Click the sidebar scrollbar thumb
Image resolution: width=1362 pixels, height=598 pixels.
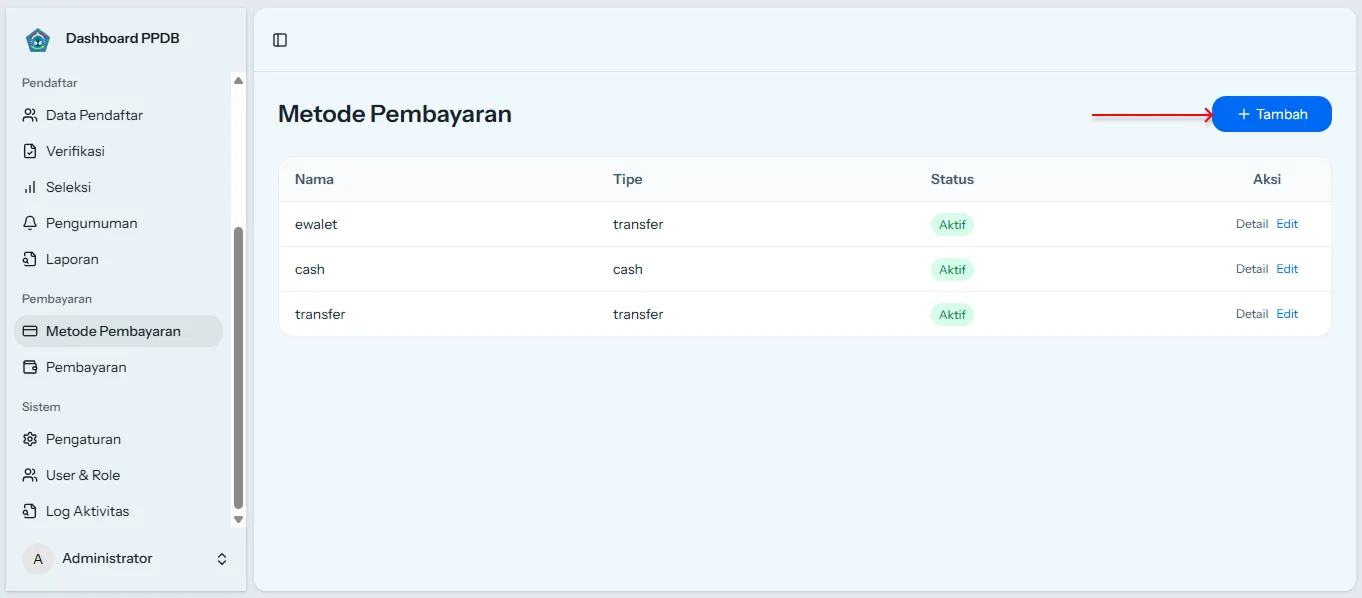click(238, 368)
